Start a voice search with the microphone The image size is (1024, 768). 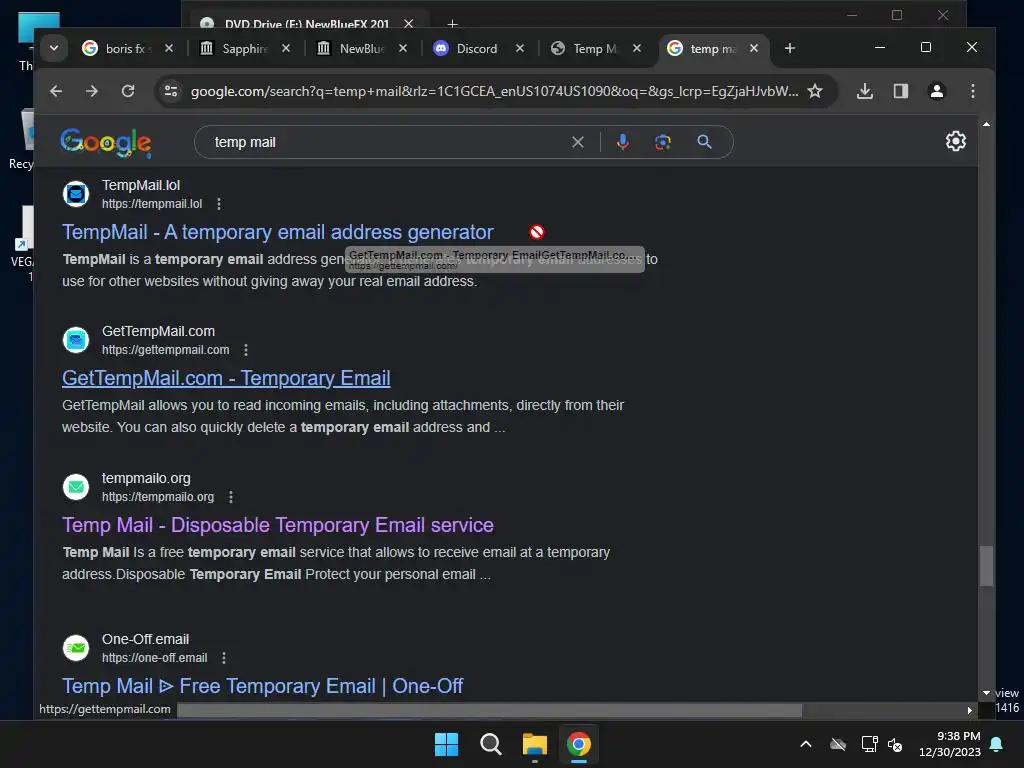tap(622, 142)
